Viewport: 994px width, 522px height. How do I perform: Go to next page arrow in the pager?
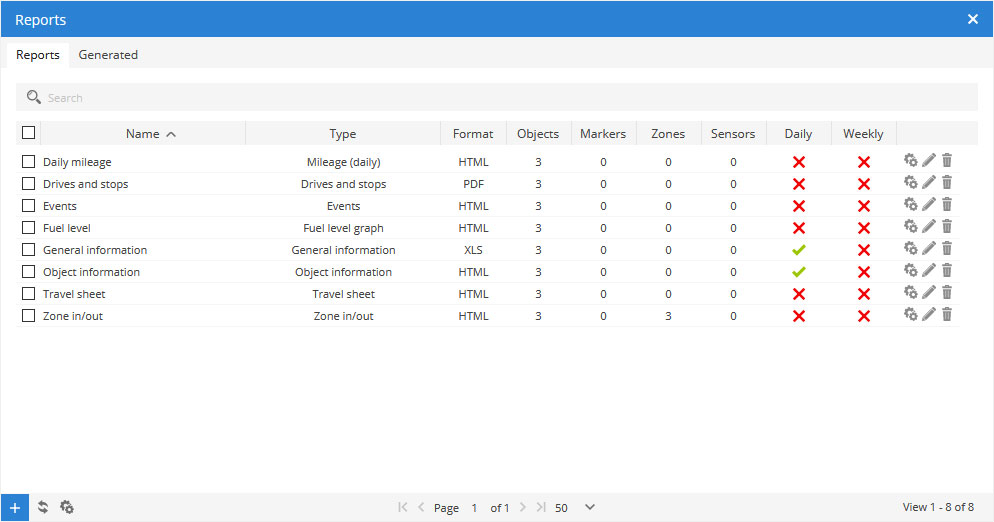pos(522,507)
